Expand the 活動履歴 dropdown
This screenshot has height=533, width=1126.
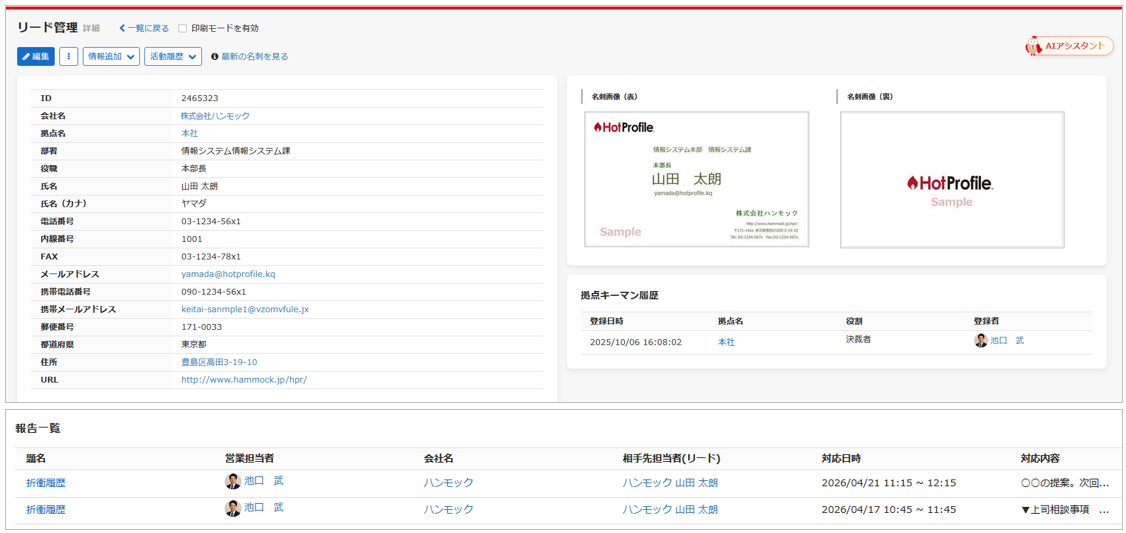[x=173, y=57]
